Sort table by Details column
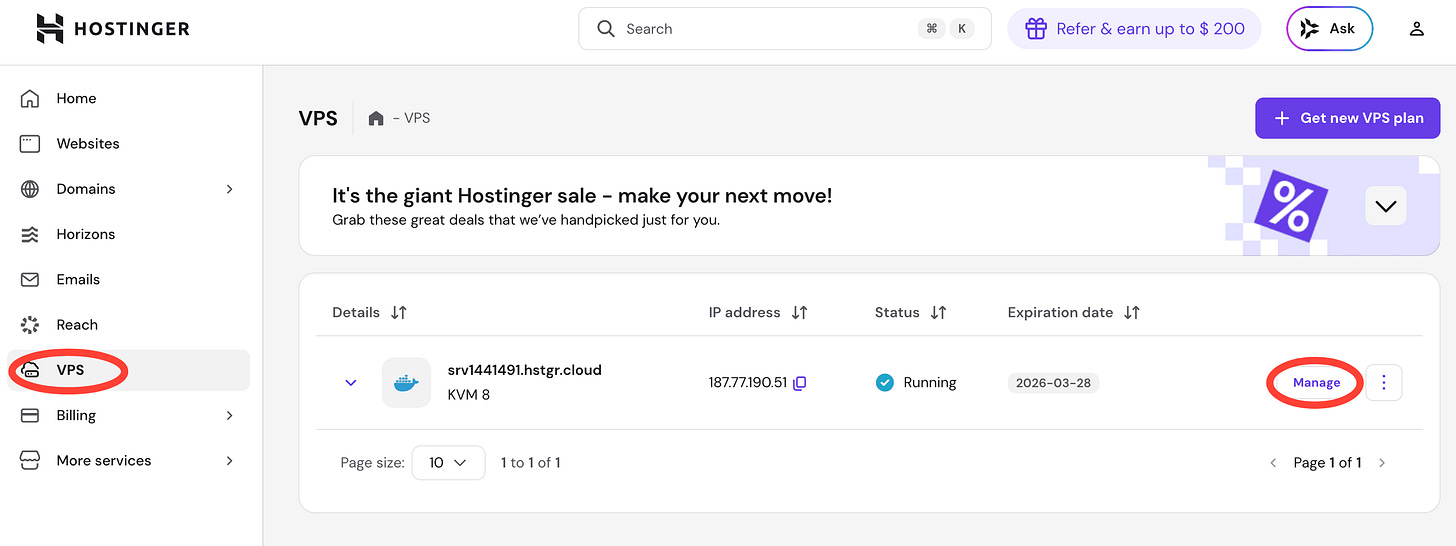Screen dimensions: 1456x546 coord(399,312)
